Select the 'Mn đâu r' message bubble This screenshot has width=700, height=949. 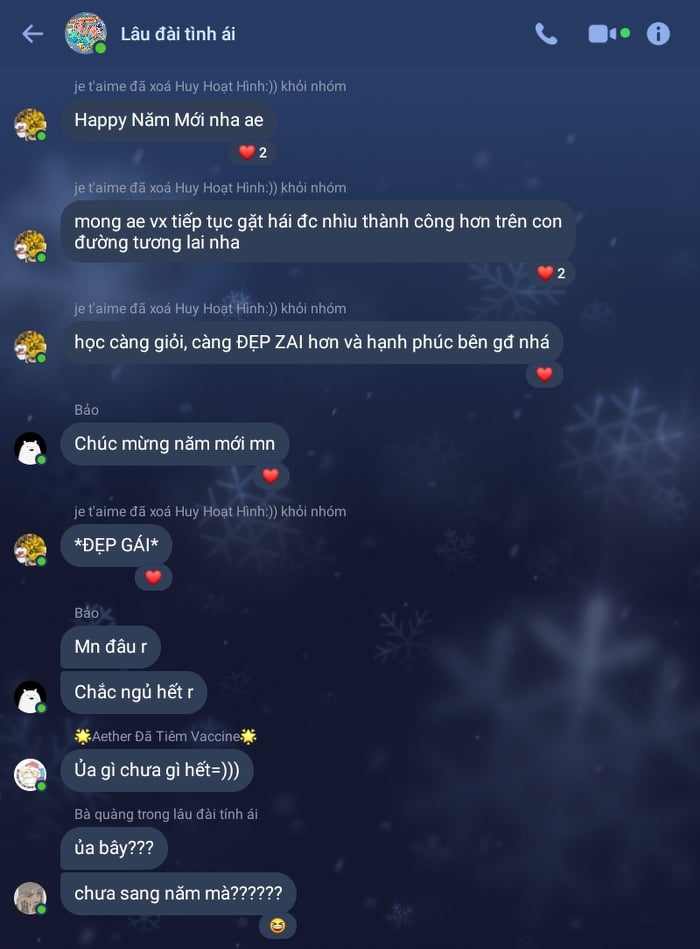coord(111,647)
